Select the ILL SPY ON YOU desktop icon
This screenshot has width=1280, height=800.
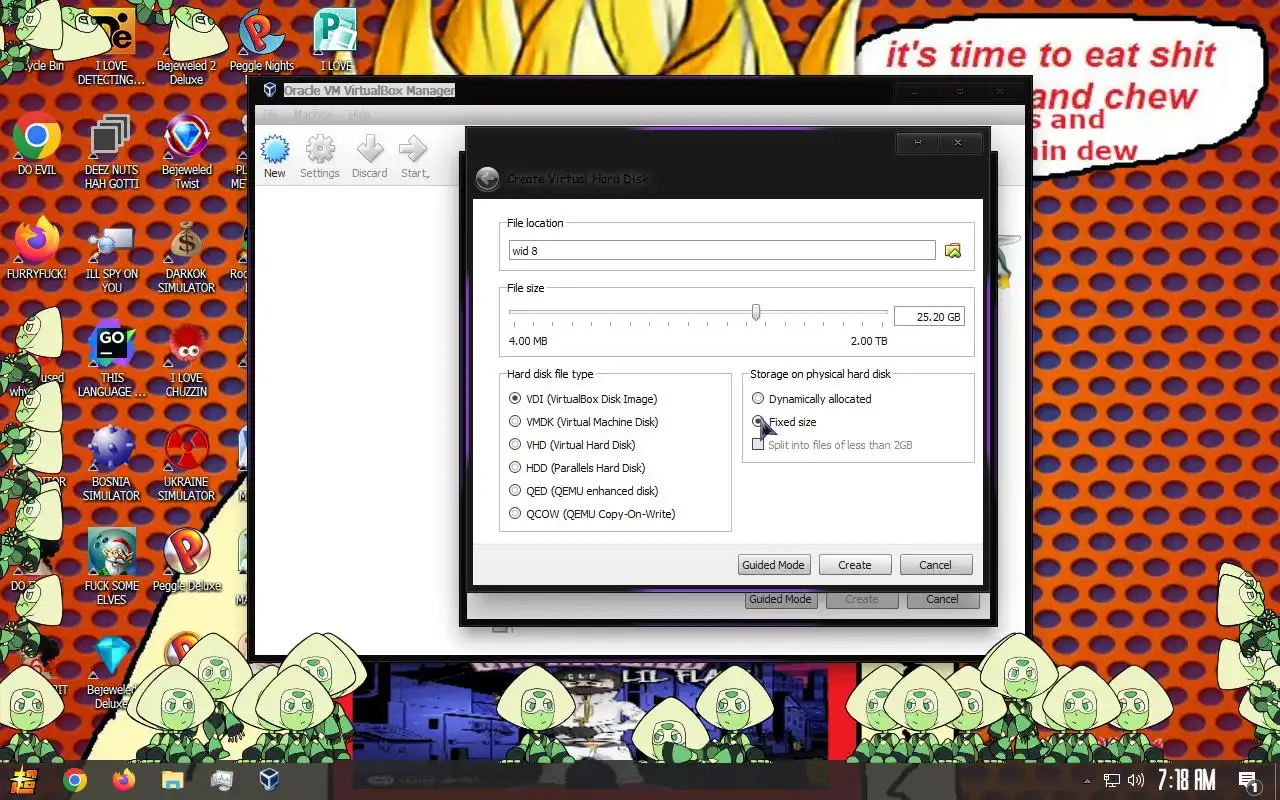(x=111, y=256)
